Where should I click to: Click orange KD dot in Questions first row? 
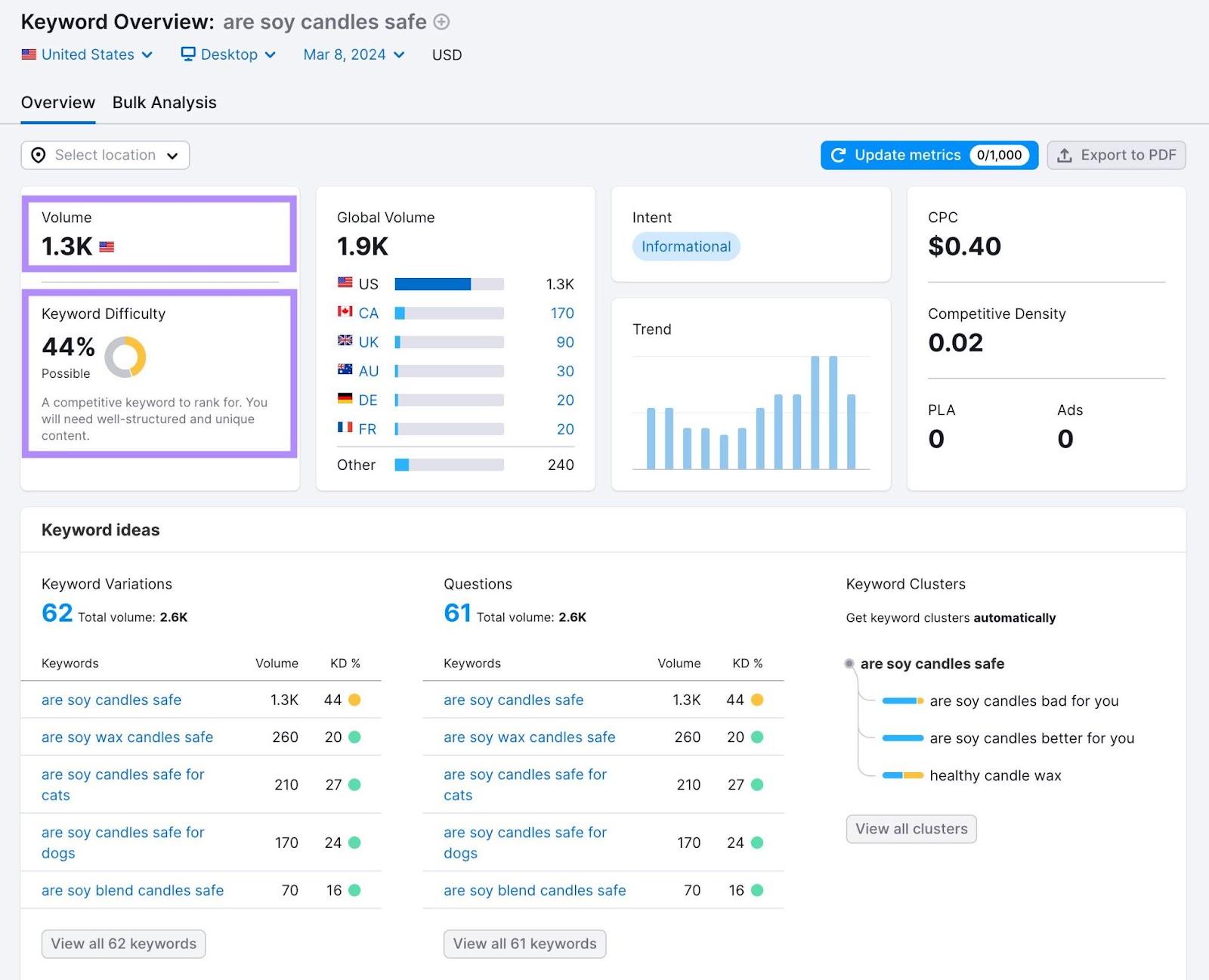coord(757,700)
